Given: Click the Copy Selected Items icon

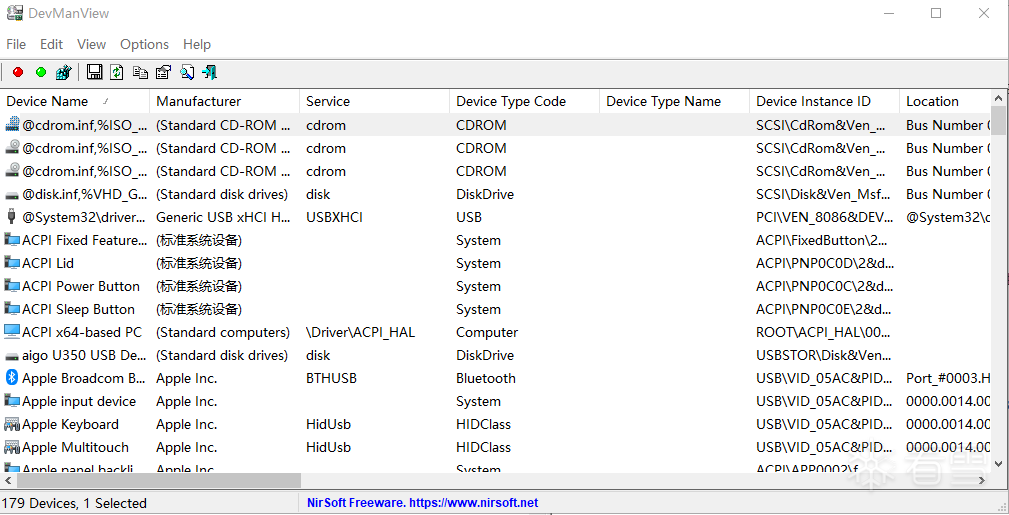Looking at the screenshot, I should click(x=140, y=72).
